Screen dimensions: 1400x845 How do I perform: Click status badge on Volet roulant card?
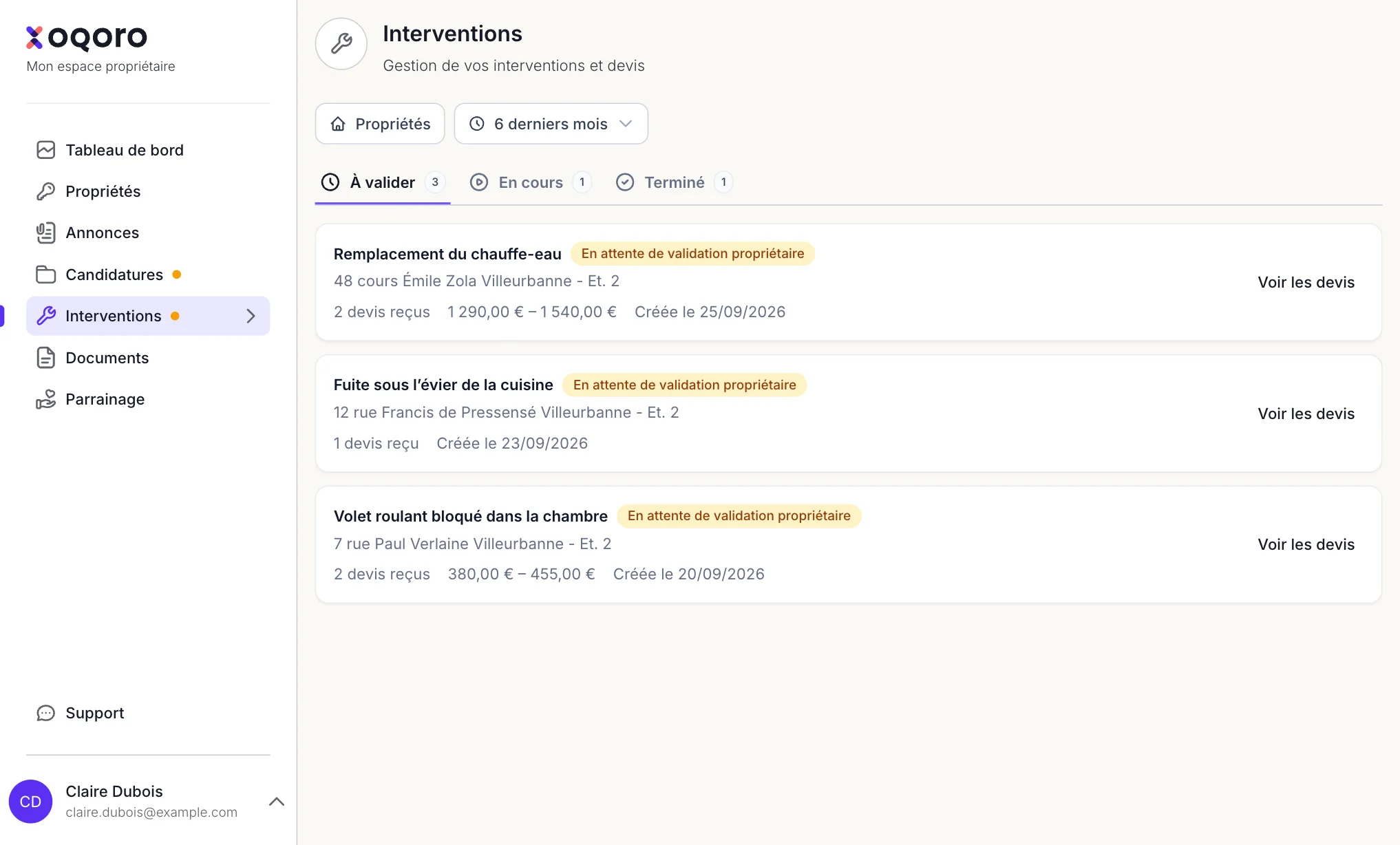(x=739, y=516)
